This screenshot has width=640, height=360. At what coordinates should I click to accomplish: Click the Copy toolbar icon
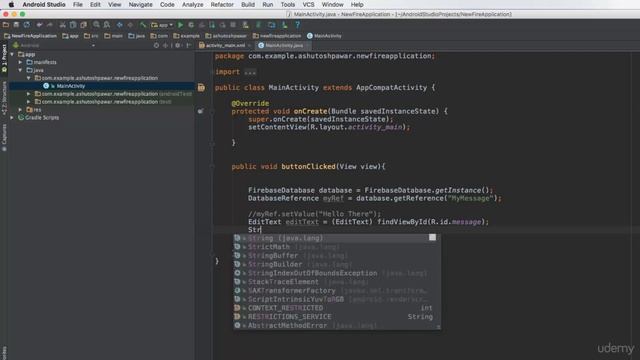(x=73, y=25)
